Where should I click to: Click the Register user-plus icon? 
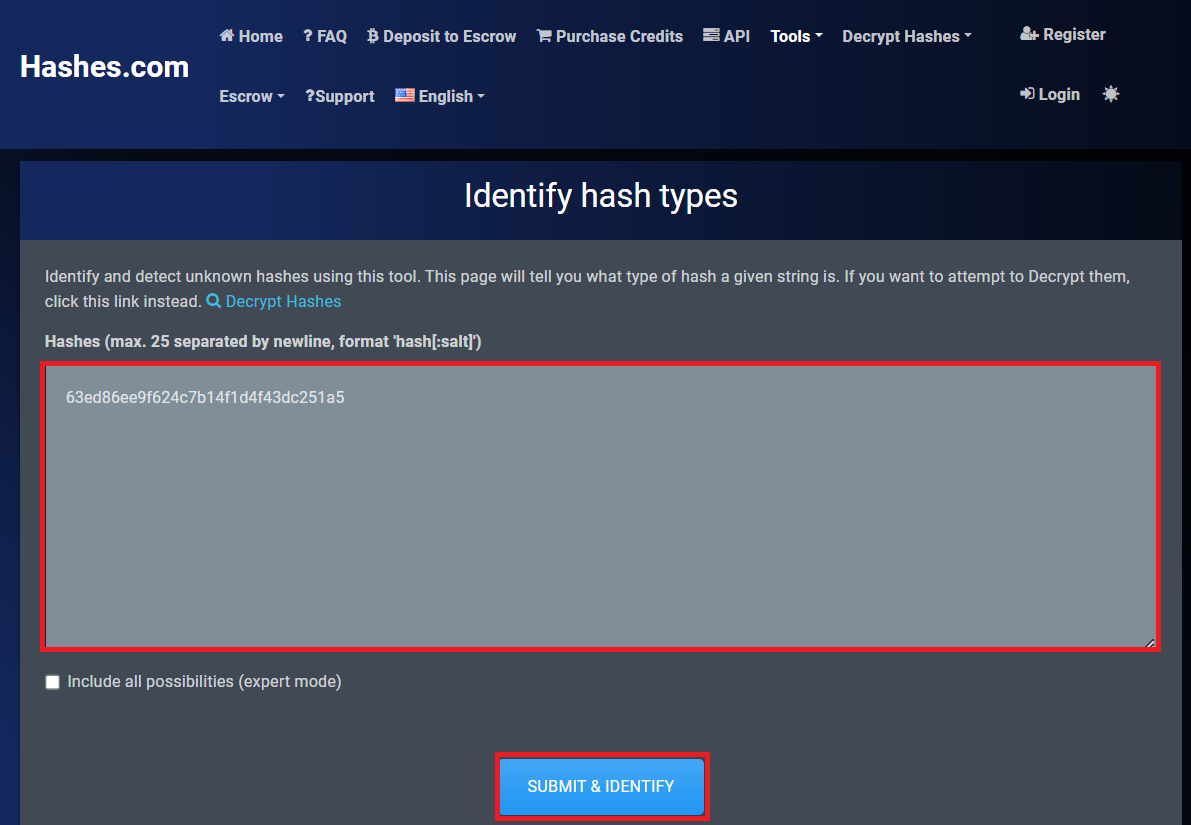coord(1029,34)
